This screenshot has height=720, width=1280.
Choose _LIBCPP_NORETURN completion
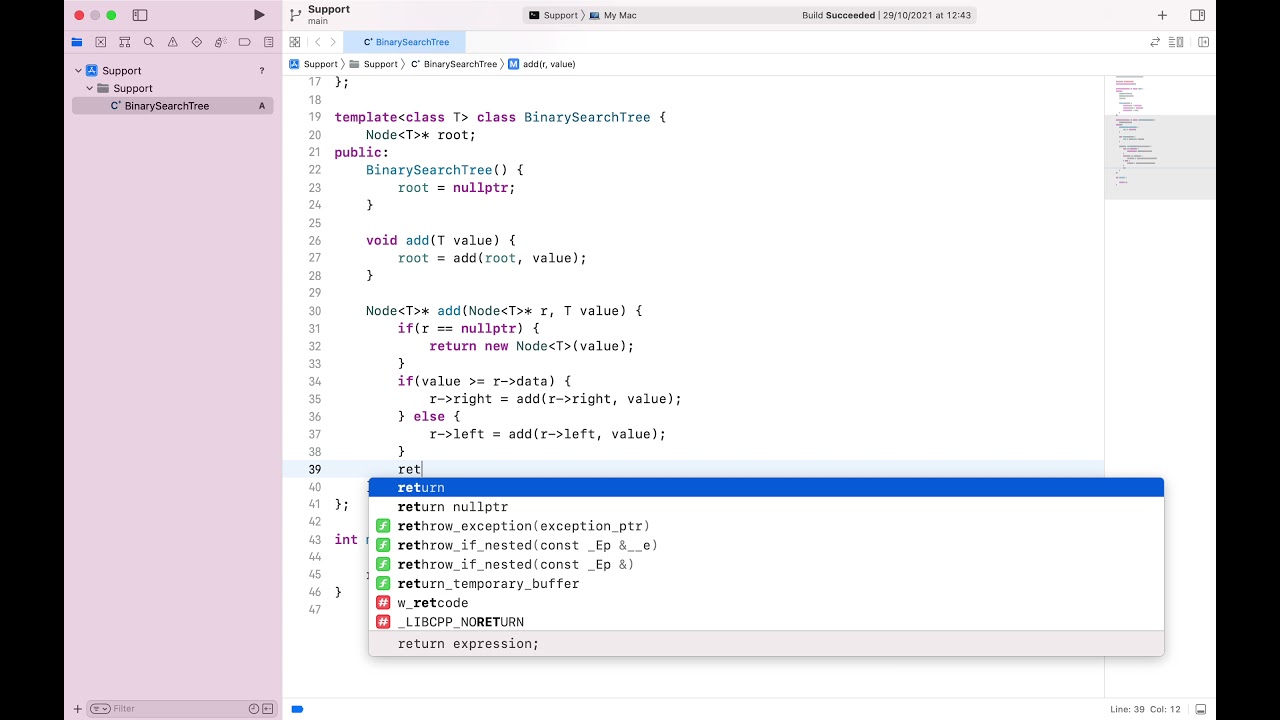766,622
